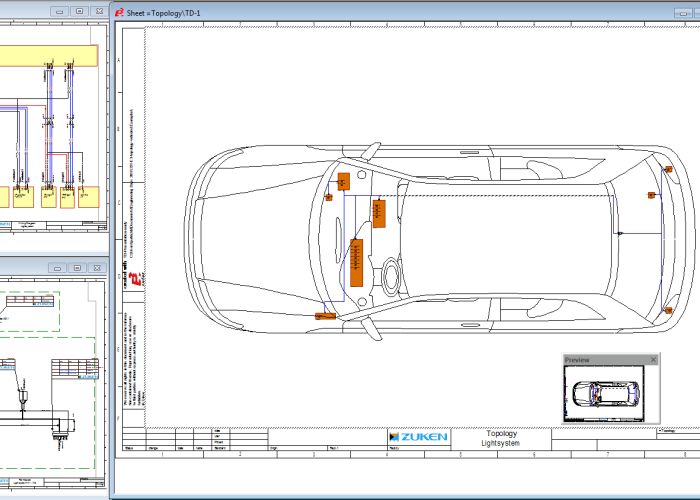The height and width of the screenshot is (500, 700).
Task: Minimize the upper-left schematic window
Action: [57, 10]
